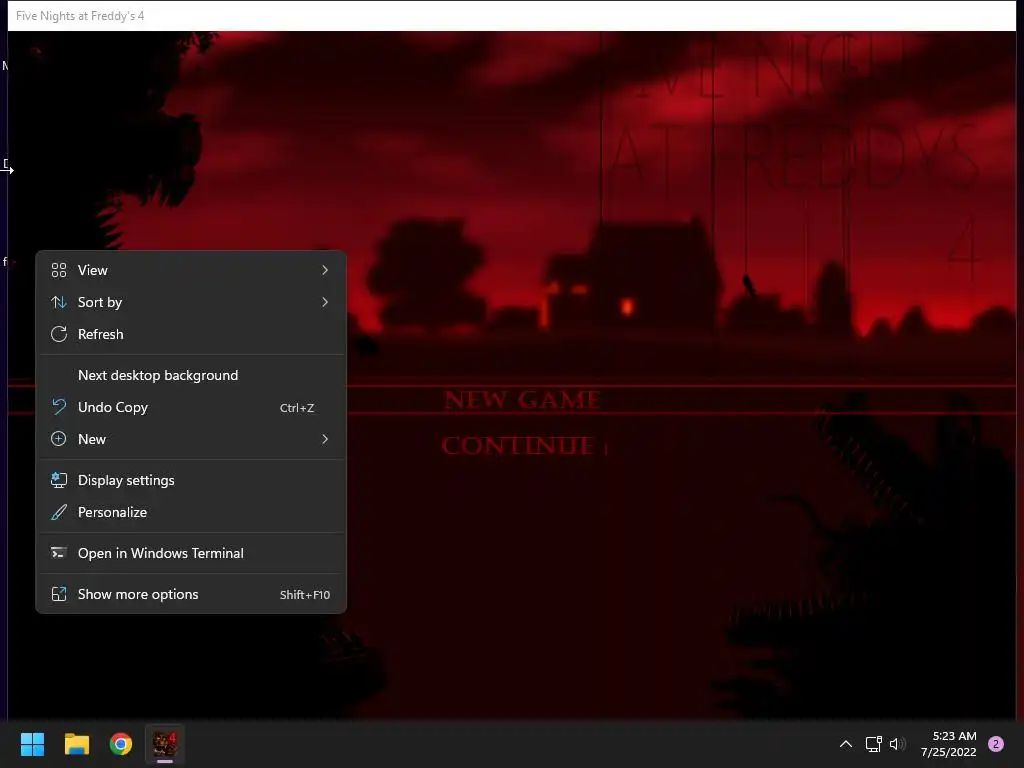Click the Display settings monitor icon
The width and height of the screenshot is (1024, 768).
point(59,480)
